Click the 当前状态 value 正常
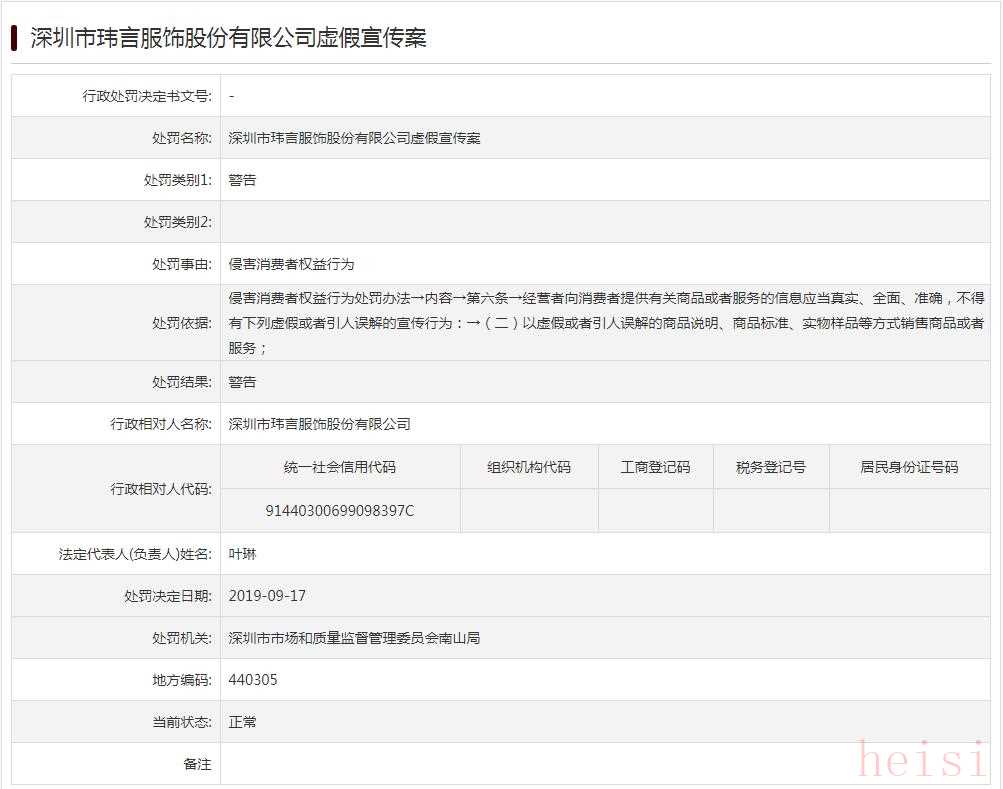This screenshot has width=1003, height=789. 242,722
